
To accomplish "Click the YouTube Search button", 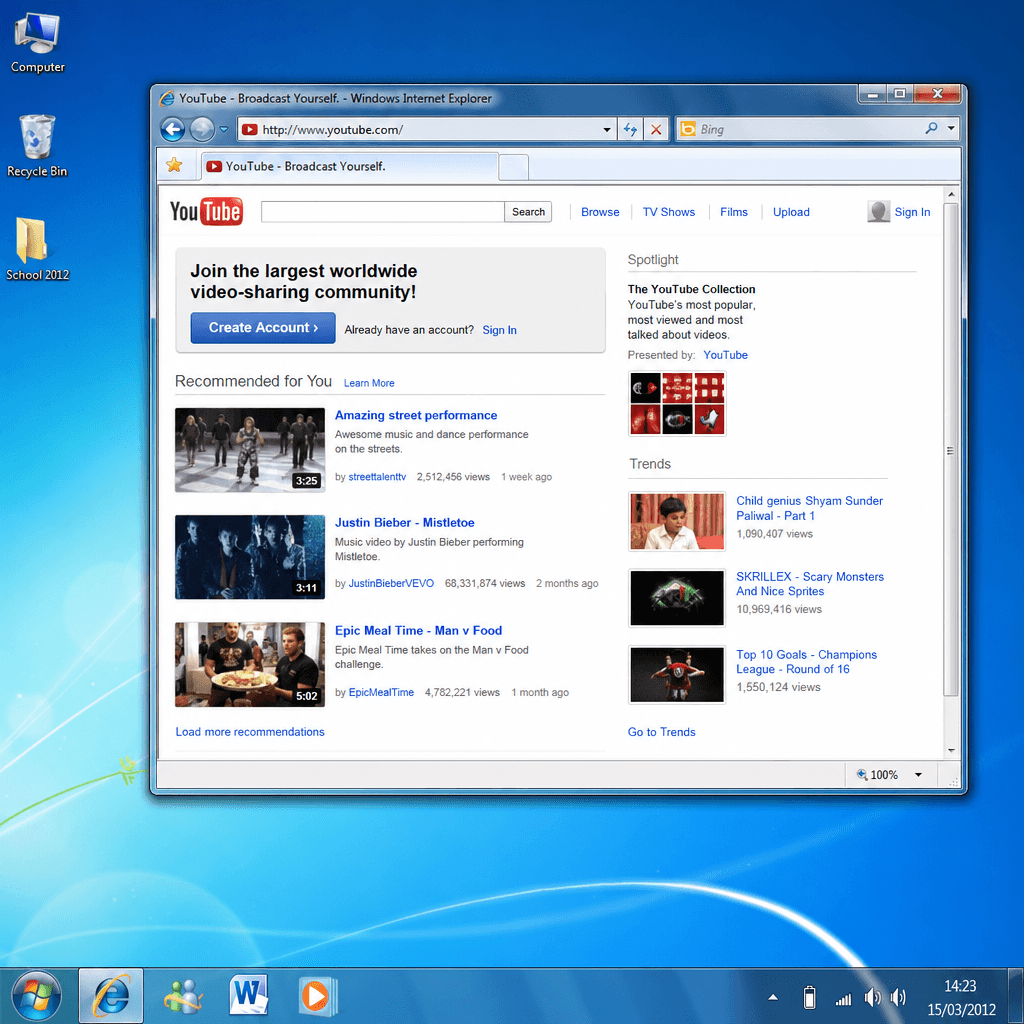I will 528,212.
